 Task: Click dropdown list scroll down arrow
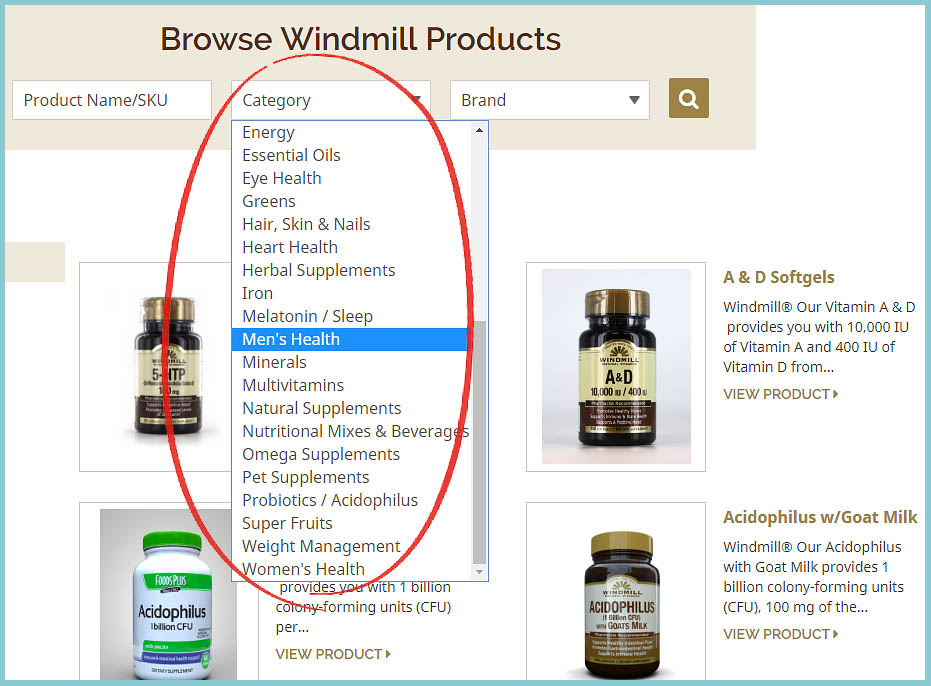tap(479, 572)
